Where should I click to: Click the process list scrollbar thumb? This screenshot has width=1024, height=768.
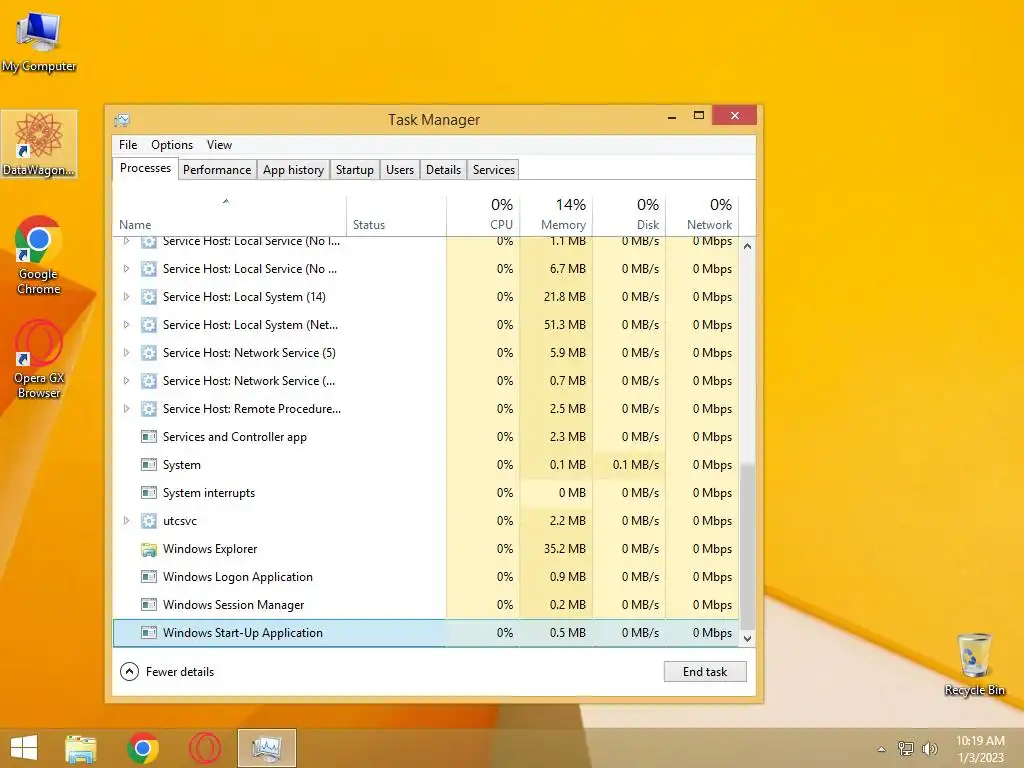[748, 545]
